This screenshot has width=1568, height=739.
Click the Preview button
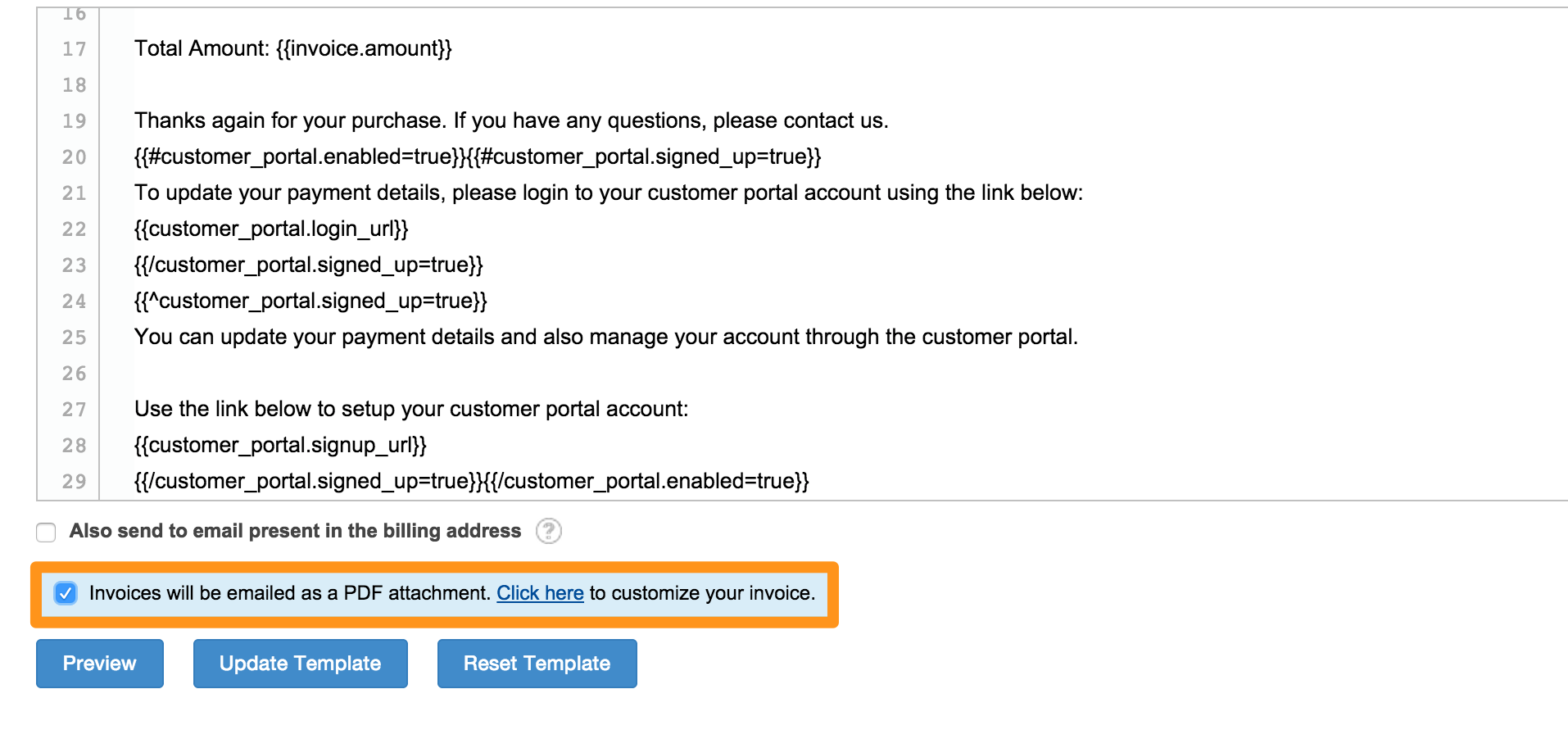(x=99, y=663)
